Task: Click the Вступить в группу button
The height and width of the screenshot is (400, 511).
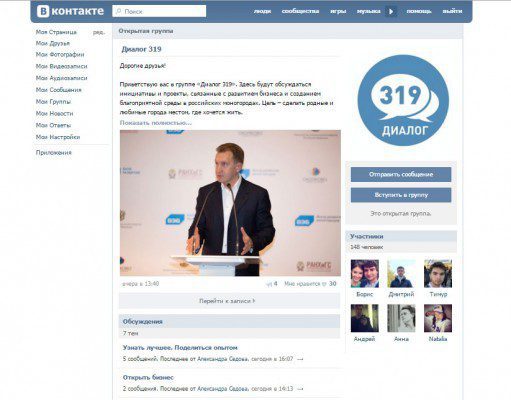Action: point(401,195)
